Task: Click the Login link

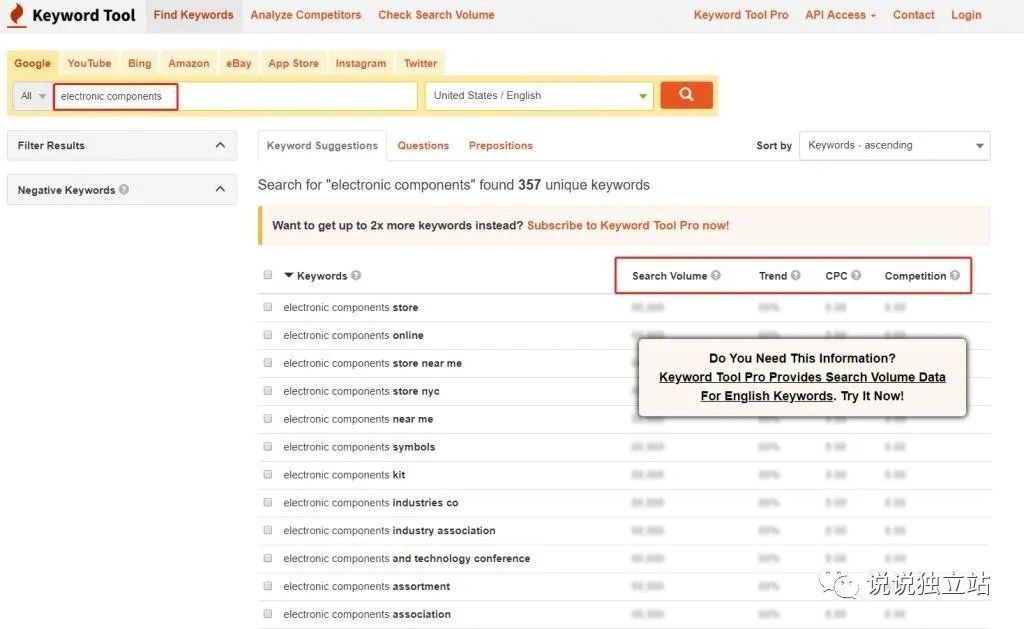Action: click(966, 15)
